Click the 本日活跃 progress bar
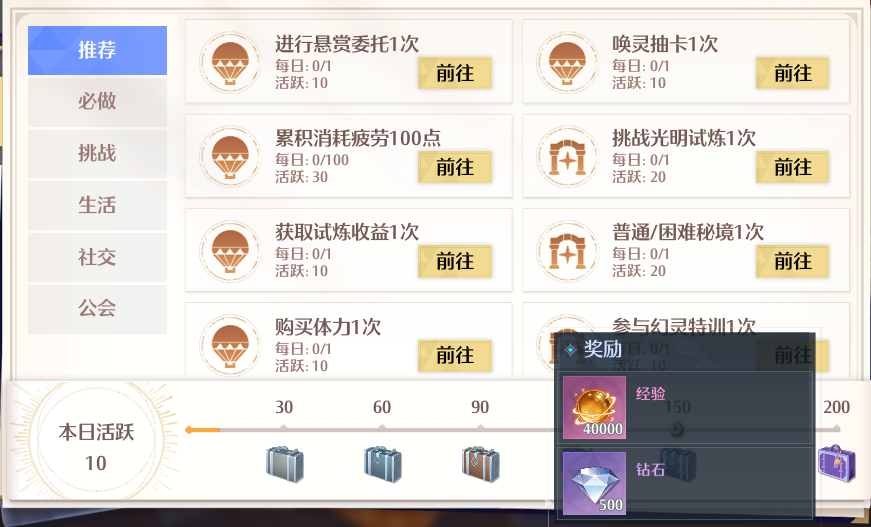The width and height of the screenshot is (871, 527). pos(513,430)
